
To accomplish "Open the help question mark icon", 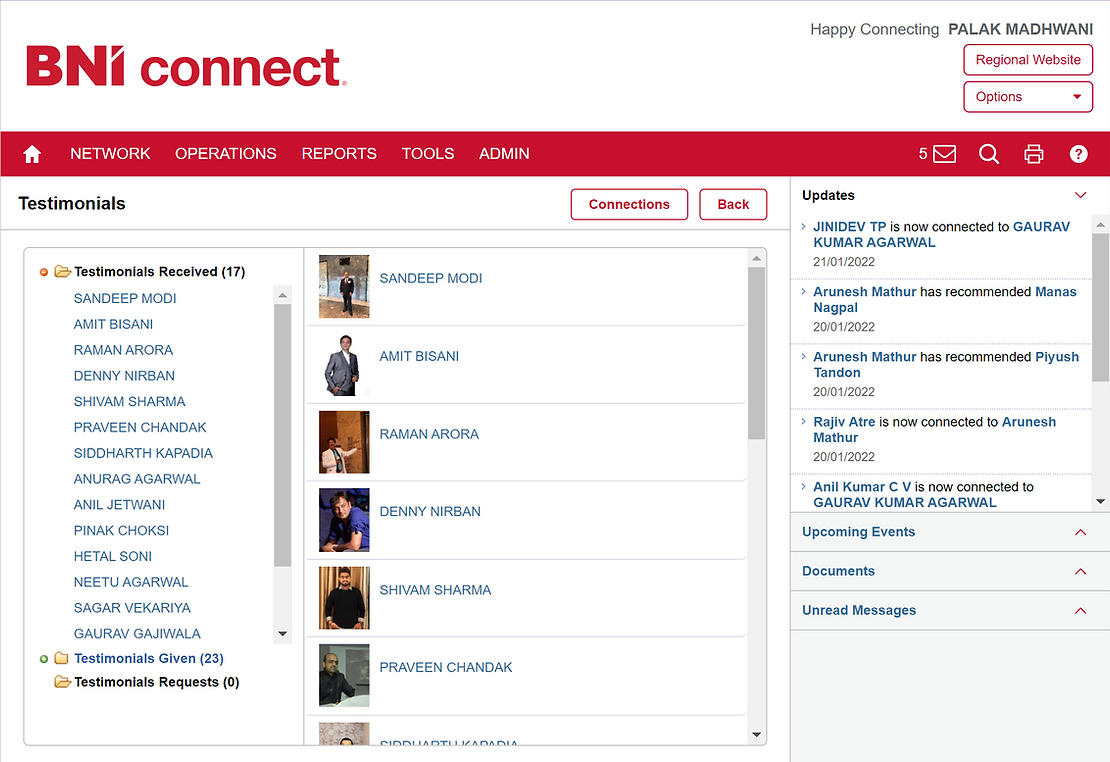I will point(1078,154).
